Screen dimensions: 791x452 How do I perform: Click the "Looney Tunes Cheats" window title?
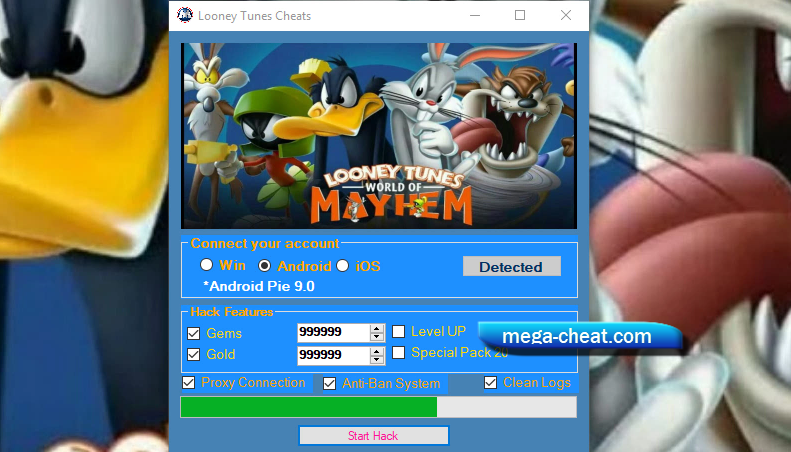pos(254,16)
